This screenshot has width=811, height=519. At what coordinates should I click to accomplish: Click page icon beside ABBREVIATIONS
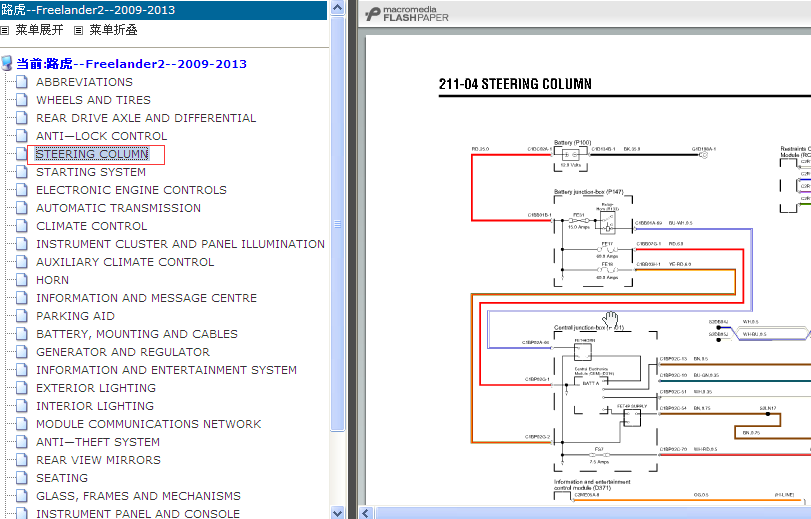pos(22,82)
